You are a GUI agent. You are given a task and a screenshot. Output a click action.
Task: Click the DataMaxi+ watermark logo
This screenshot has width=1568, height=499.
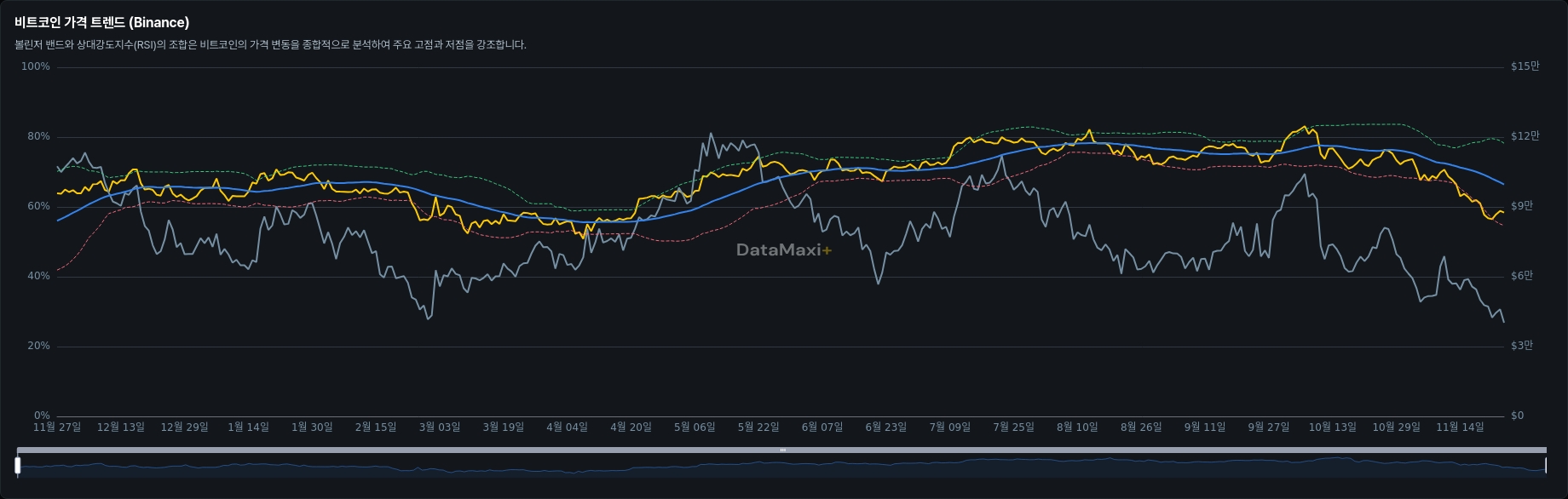click(x=783, y=249)
